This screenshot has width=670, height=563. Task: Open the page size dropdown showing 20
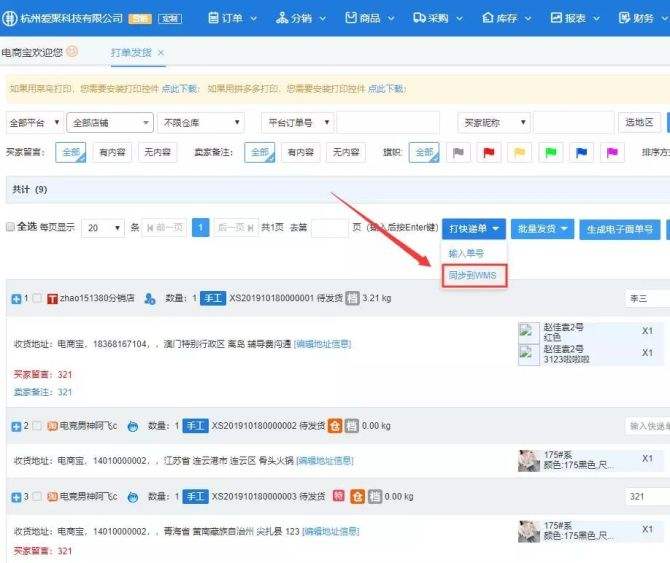[x=103, y=228]
